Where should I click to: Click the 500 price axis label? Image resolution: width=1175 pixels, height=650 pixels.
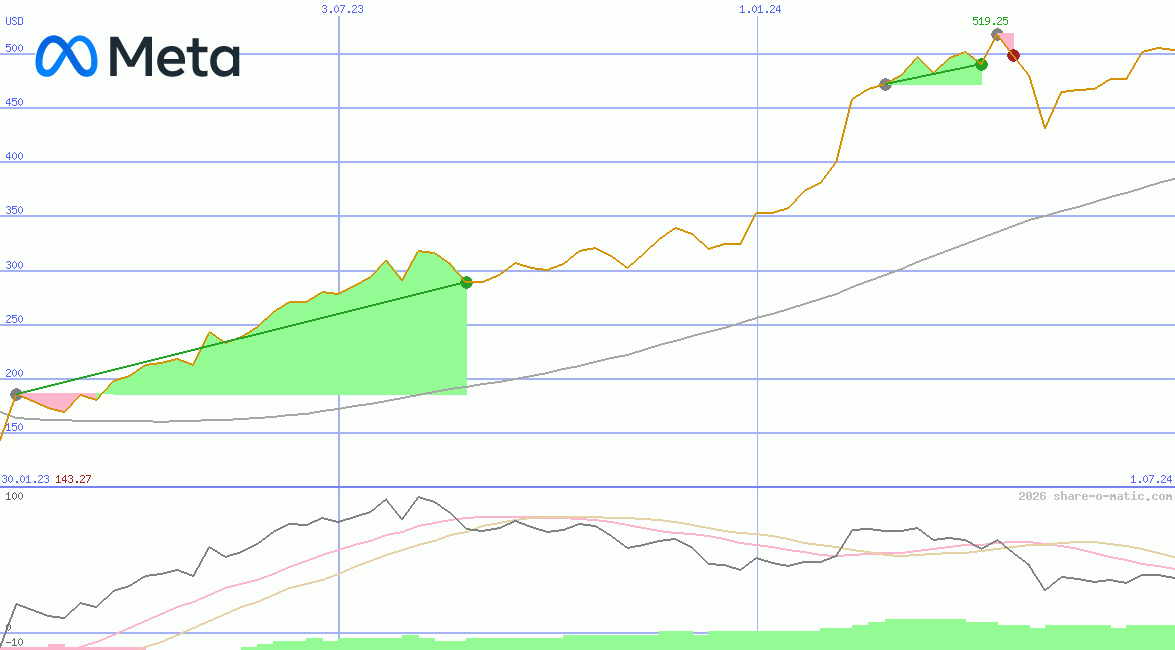(x=14, y=48)
